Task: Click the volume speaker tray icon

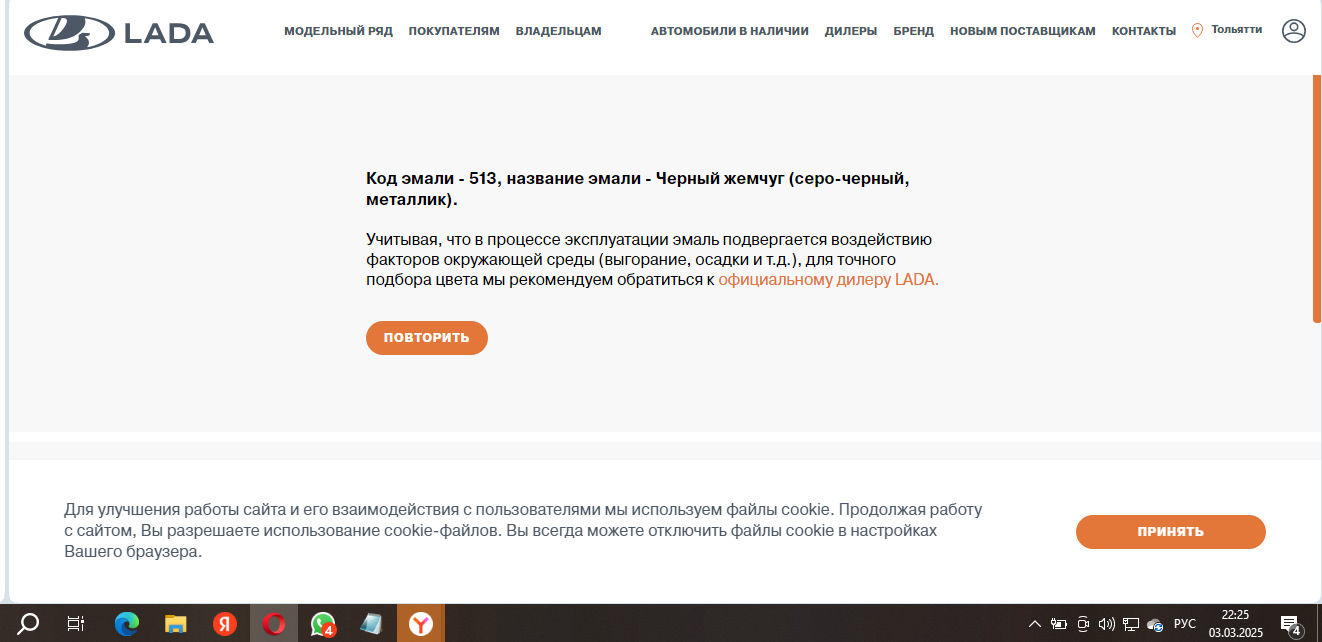Action: coord(1106,624)
